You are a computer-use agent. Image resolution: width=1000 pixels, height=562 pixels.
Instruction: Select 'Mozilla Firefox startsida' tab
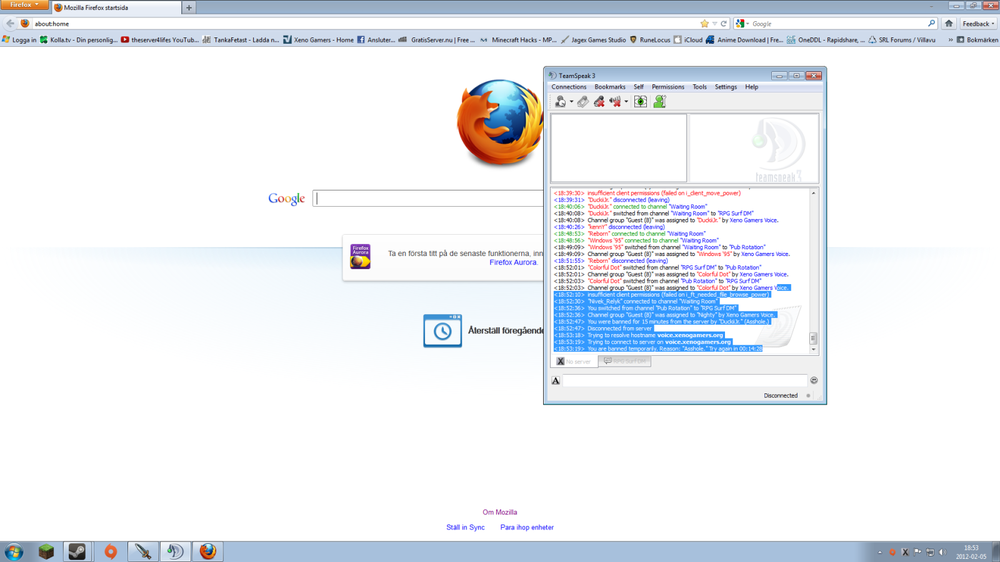[116, 8]
